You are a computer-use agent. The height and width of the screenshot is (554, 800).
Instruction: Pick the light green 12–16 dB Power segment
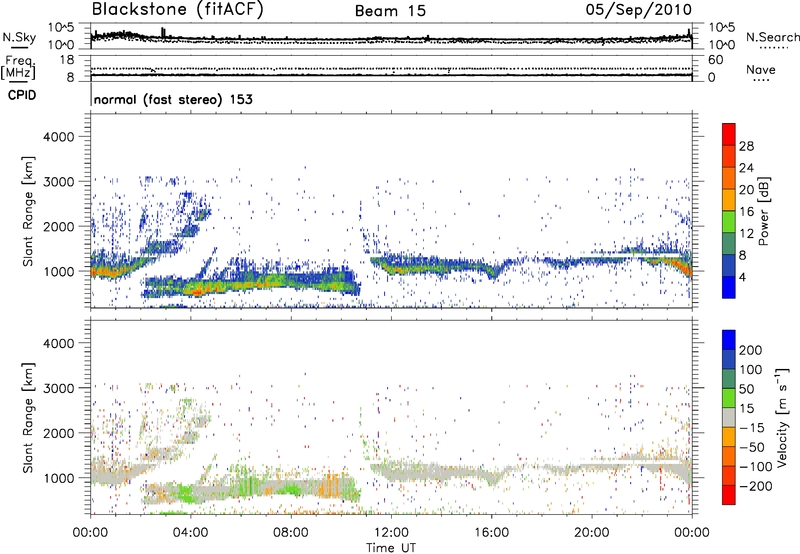pos(729,222)
